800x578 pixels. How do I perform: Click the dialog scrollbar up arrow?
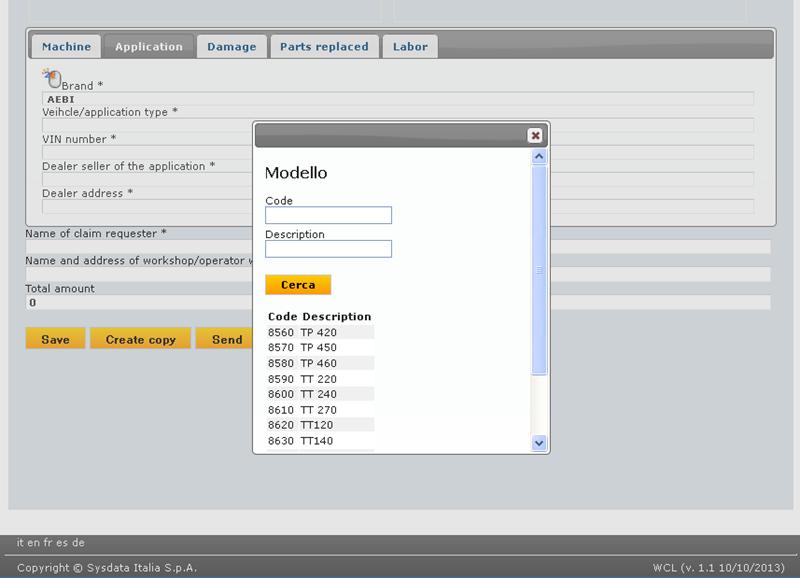539,156
